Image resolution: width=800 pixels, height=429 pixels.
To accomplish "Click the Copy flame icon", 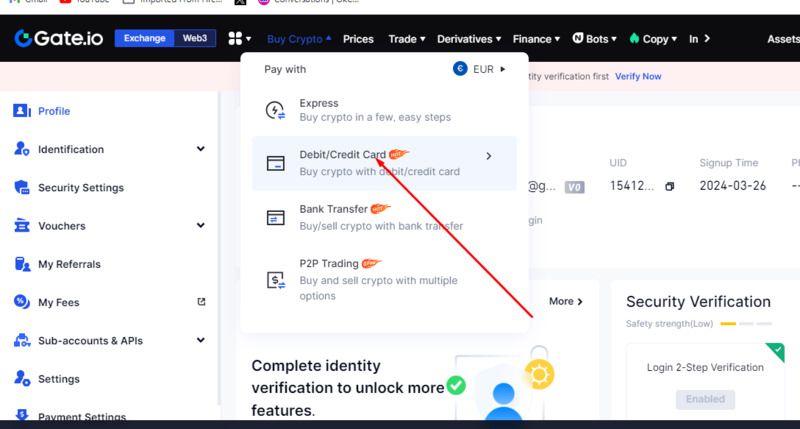I will 634,38.
